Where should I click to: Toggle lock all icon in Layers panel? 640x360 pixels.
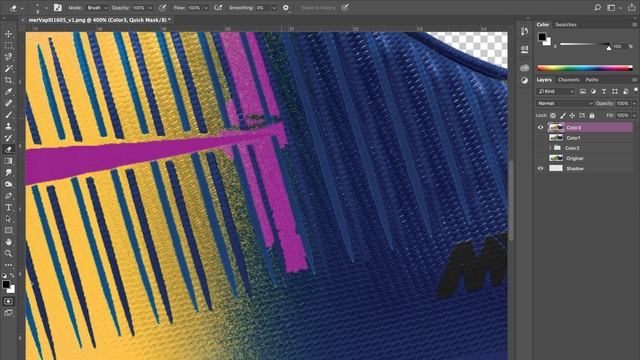click(592, 116)
